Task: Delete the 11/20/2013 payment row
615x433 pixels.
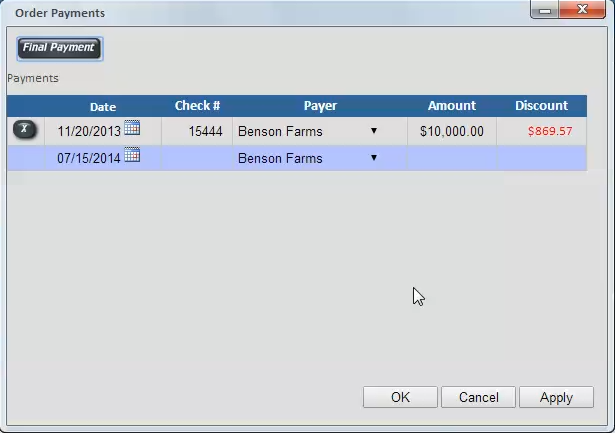Action: point(25,130)
